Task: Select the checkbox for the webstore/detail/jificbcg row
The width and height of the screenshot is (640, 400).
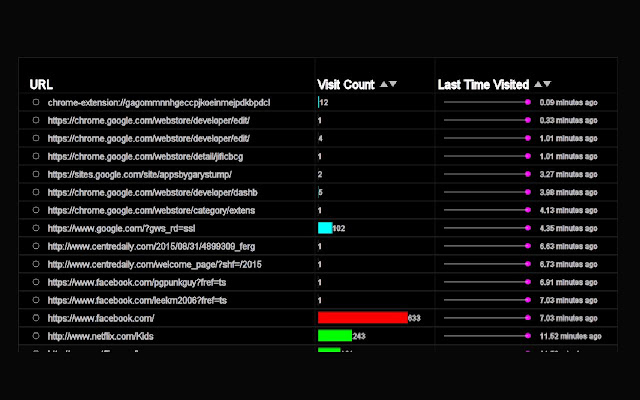Action: [36, 156]
